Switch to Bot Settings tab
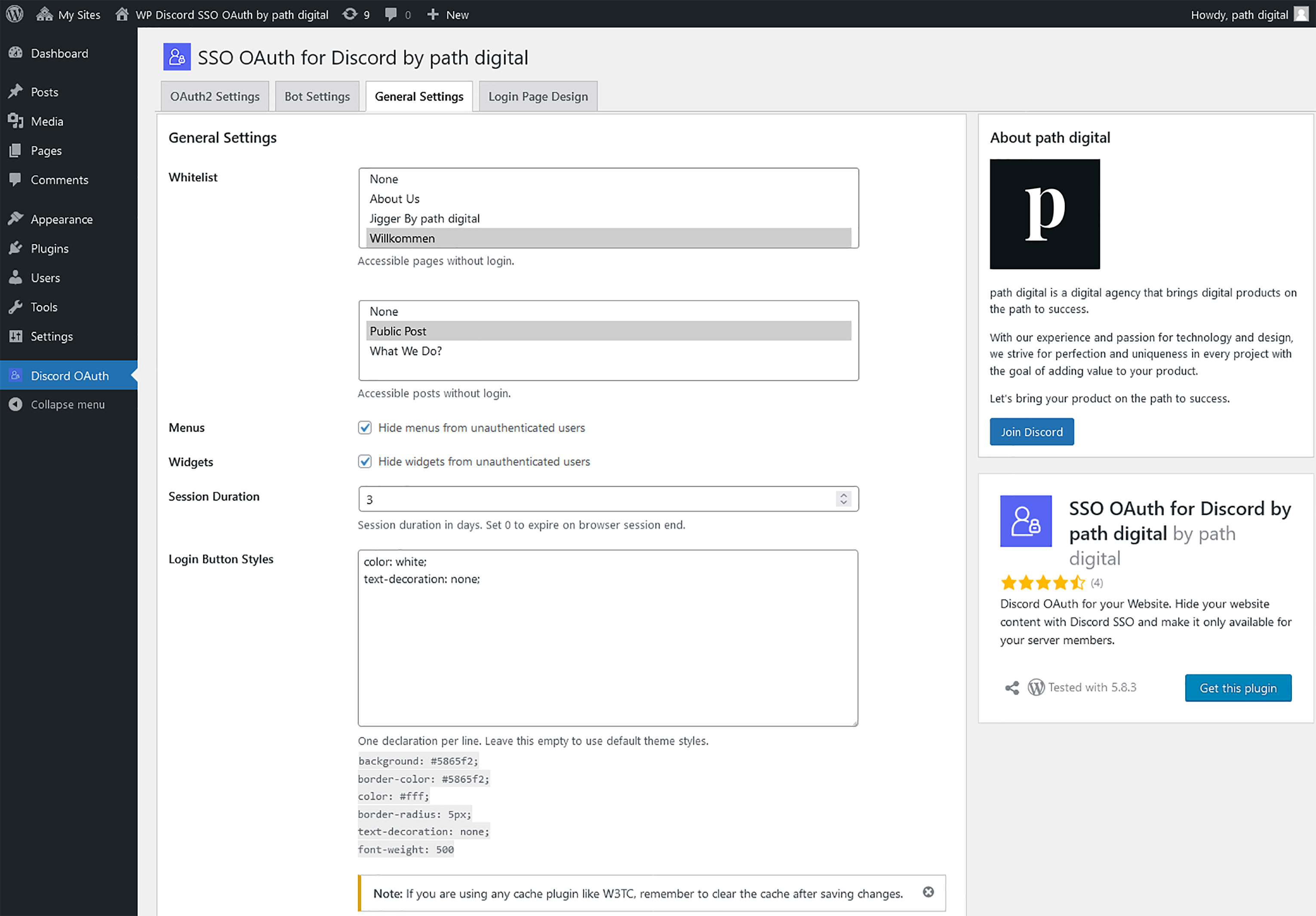The width and height of the screenshot is (1316, 916). (x=317, y=96)
